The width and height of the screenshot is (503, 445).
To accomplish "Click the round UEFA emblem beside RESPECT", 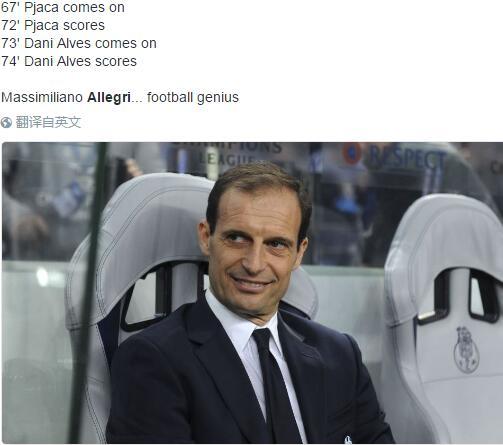I will 352,153.
